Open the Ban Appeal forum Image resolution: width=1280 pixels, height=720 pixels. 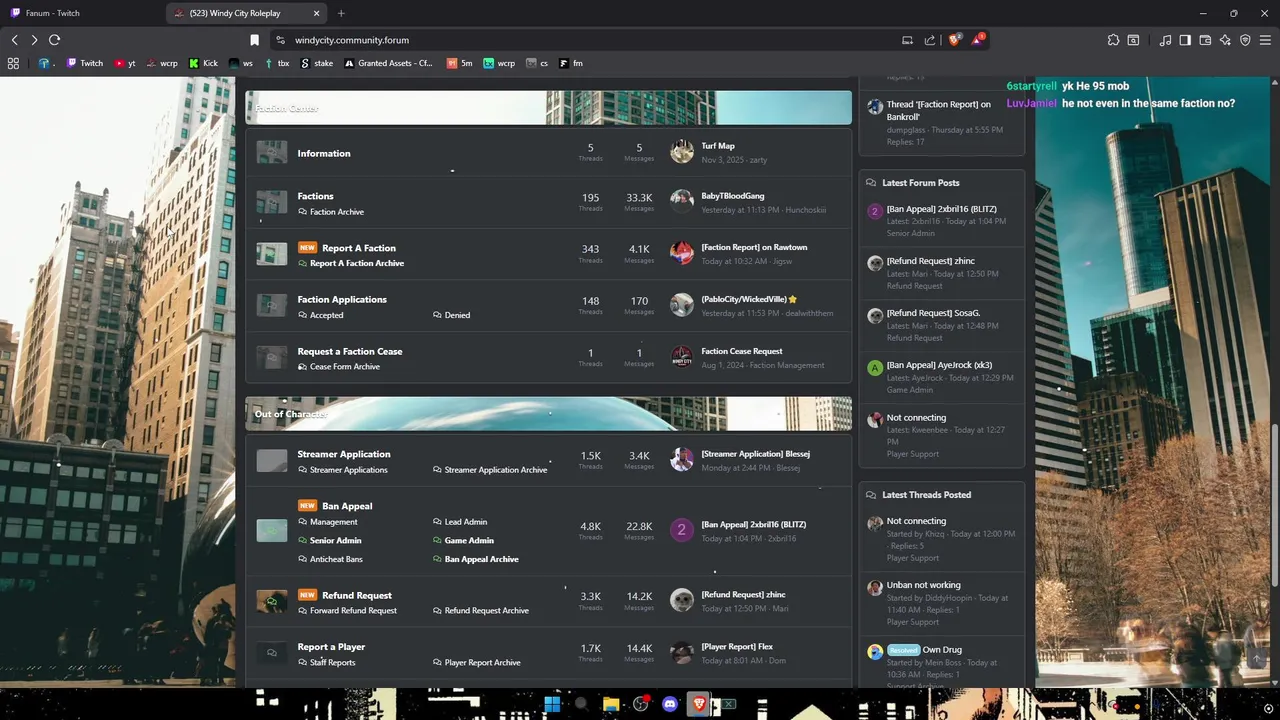pos(347,506)
